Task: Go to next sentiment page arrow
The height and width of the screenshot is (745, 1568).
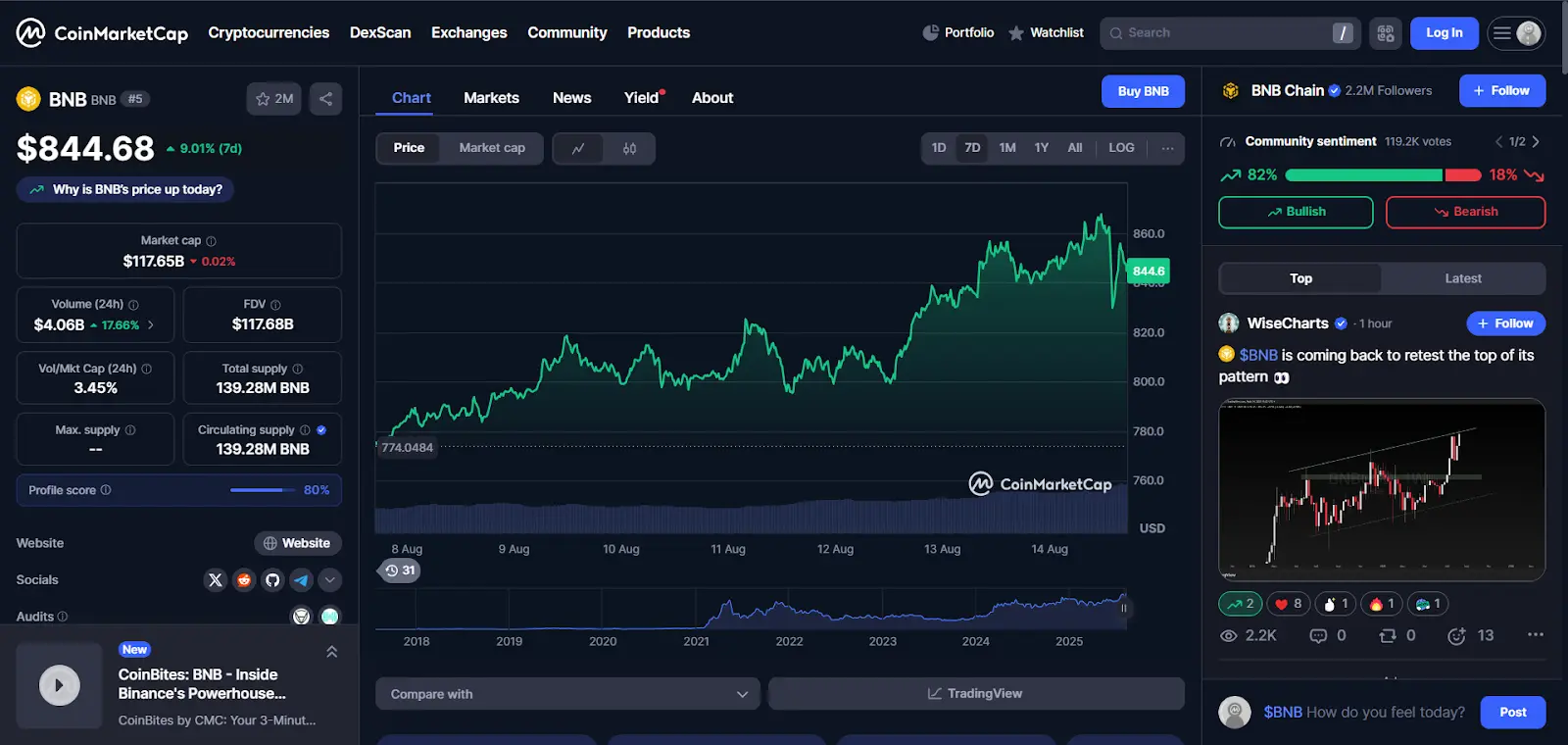Action: [1536, 142]
